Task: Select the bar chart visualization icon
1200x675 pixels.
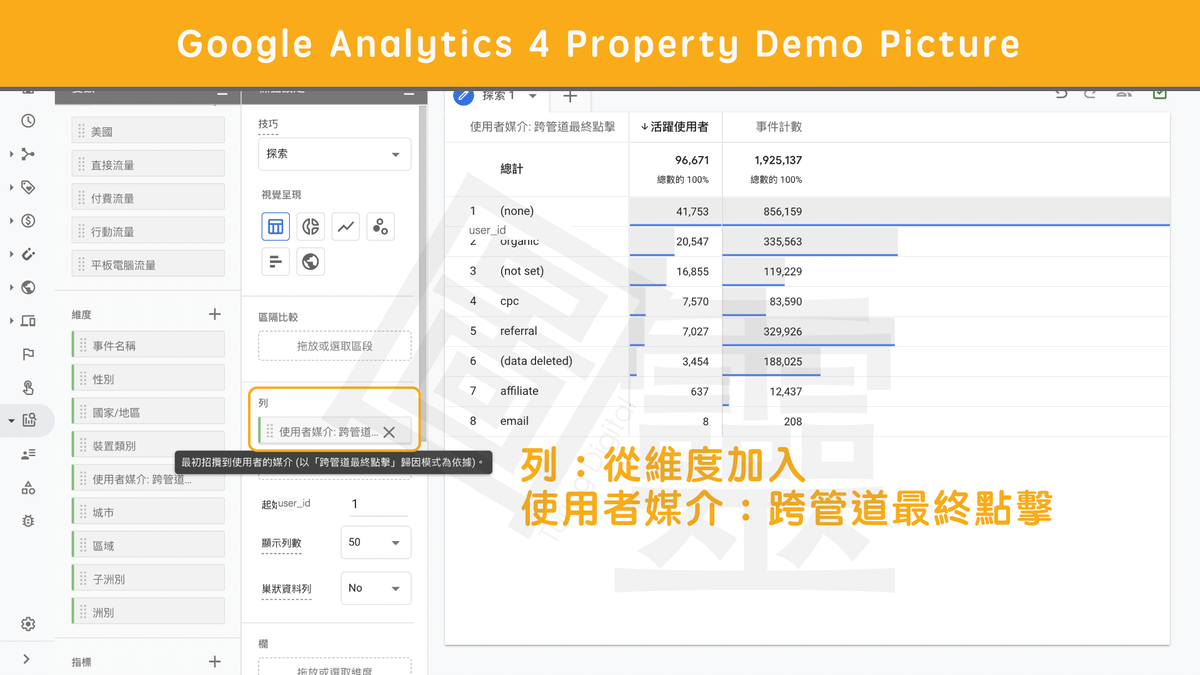Action: (x=276, y=262)
